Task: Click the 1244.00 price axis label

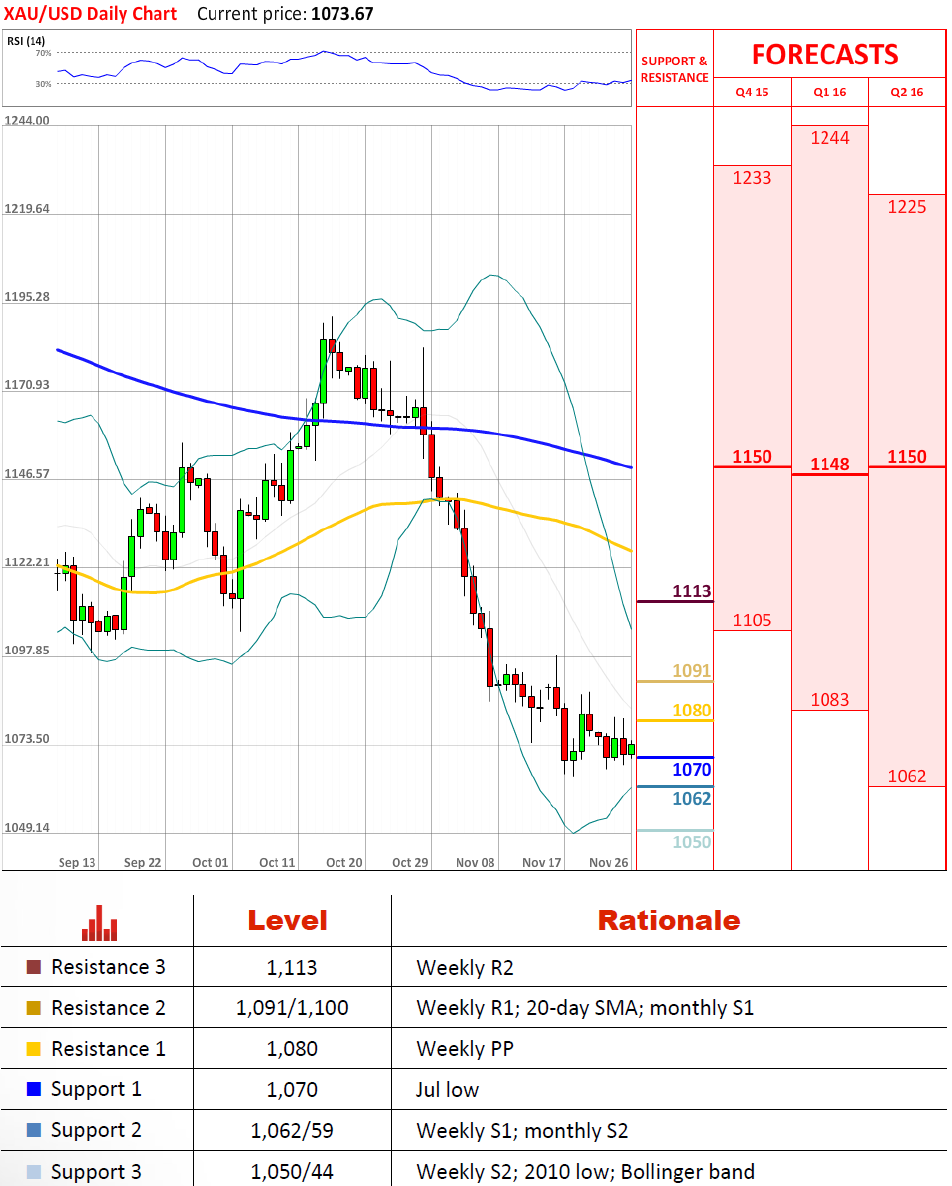Action: (x=27, y=120)
